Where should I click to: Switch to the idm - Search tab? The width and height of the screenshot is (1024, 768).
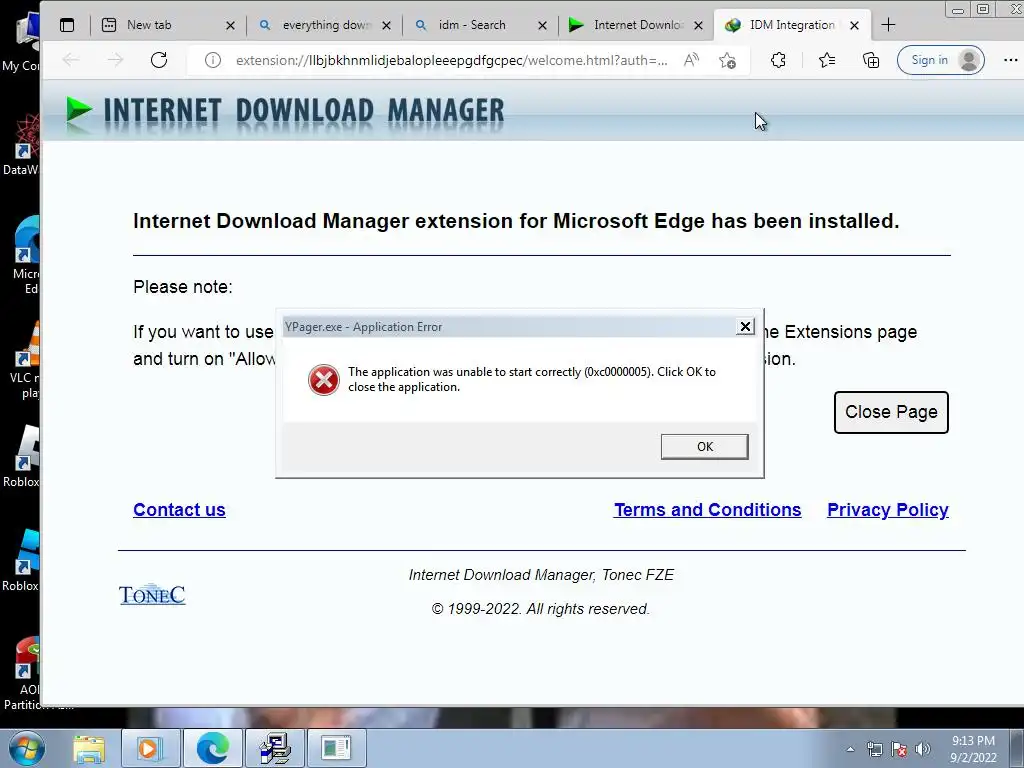click(x=480, y=25)
